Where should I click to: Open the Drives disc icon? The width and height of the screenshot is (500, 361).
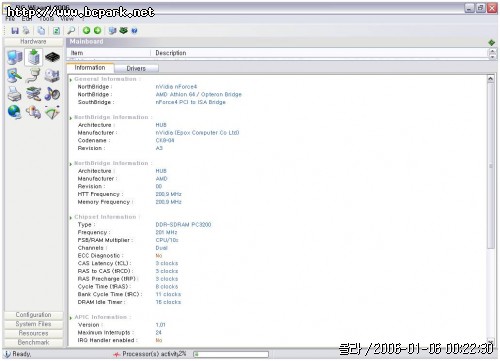point(52,76)
